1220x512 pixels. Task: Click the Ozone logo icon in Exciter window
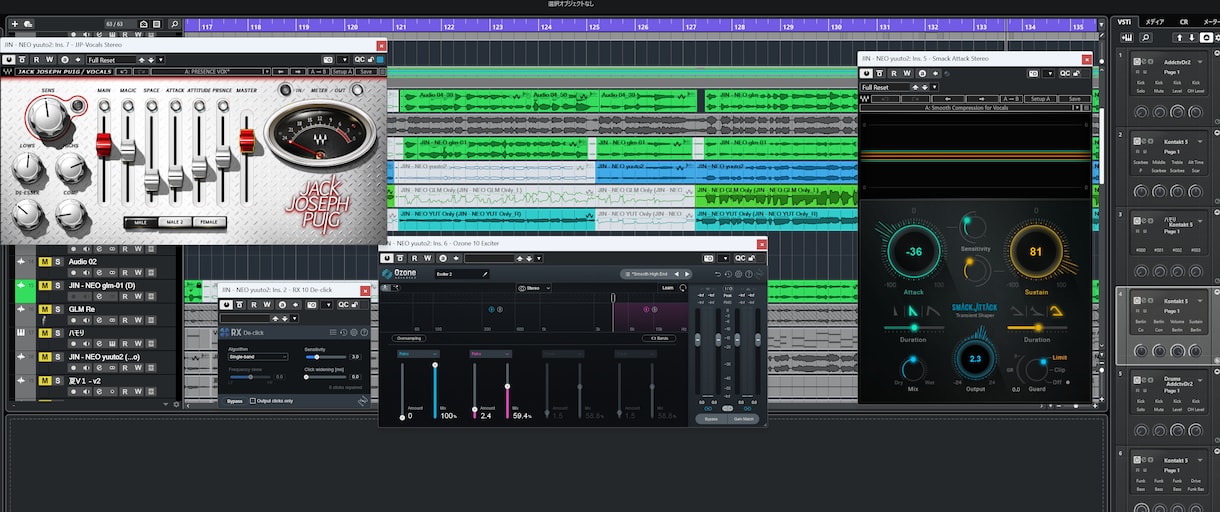[386, 273]
